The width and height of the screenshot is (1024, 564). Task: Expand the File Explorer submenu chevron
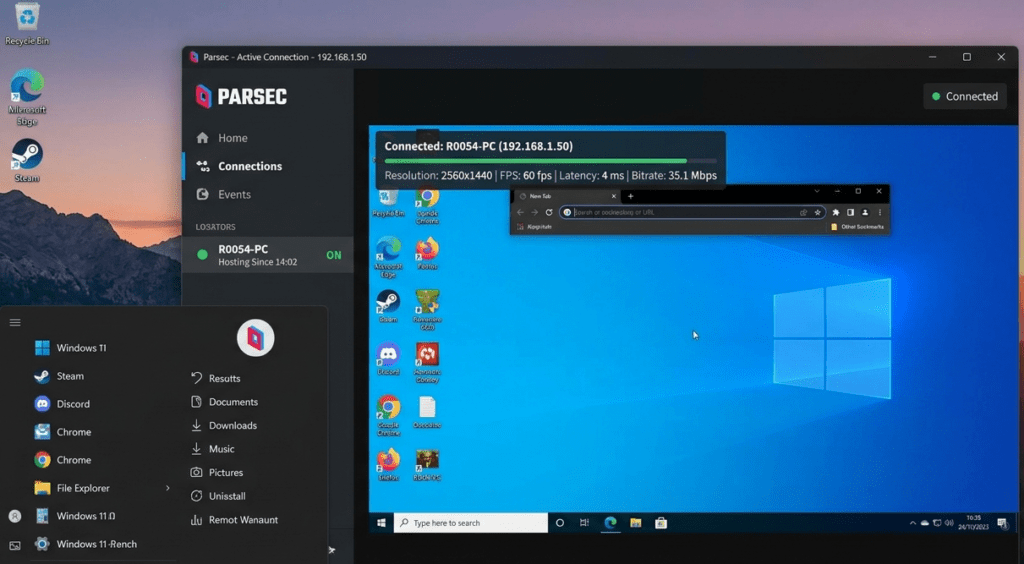tap(168, 488)
